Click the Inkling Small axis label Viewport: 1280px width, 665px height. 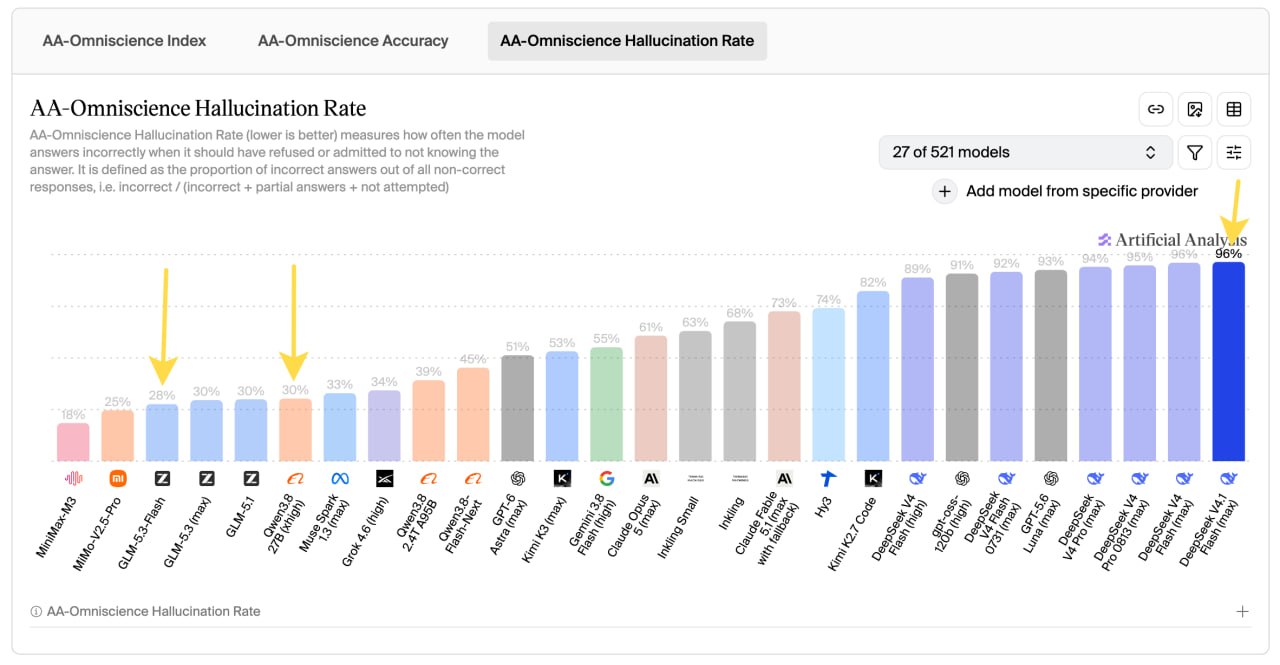[x=679, y=526]
